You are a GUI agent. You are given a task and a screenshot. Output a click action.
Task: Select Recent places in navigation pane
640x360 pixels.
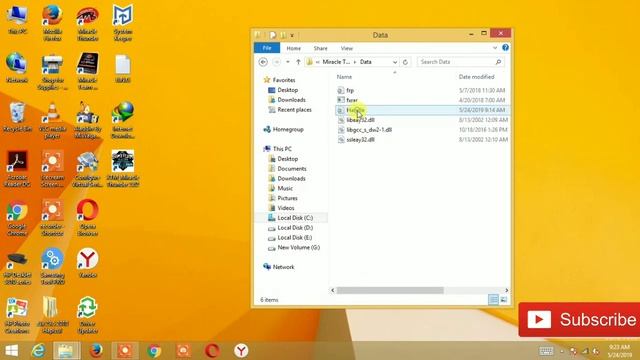[x=294, y=109]
